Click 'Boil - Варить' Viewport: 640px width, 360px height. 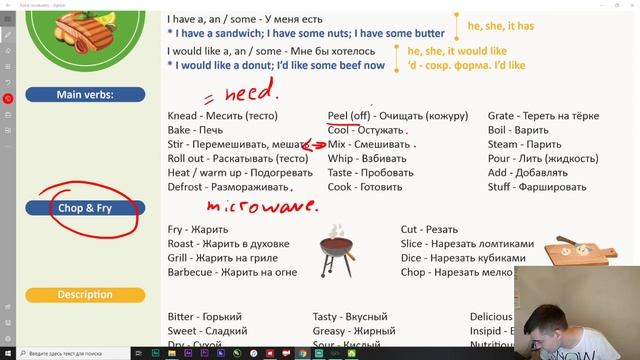point(518,130)
